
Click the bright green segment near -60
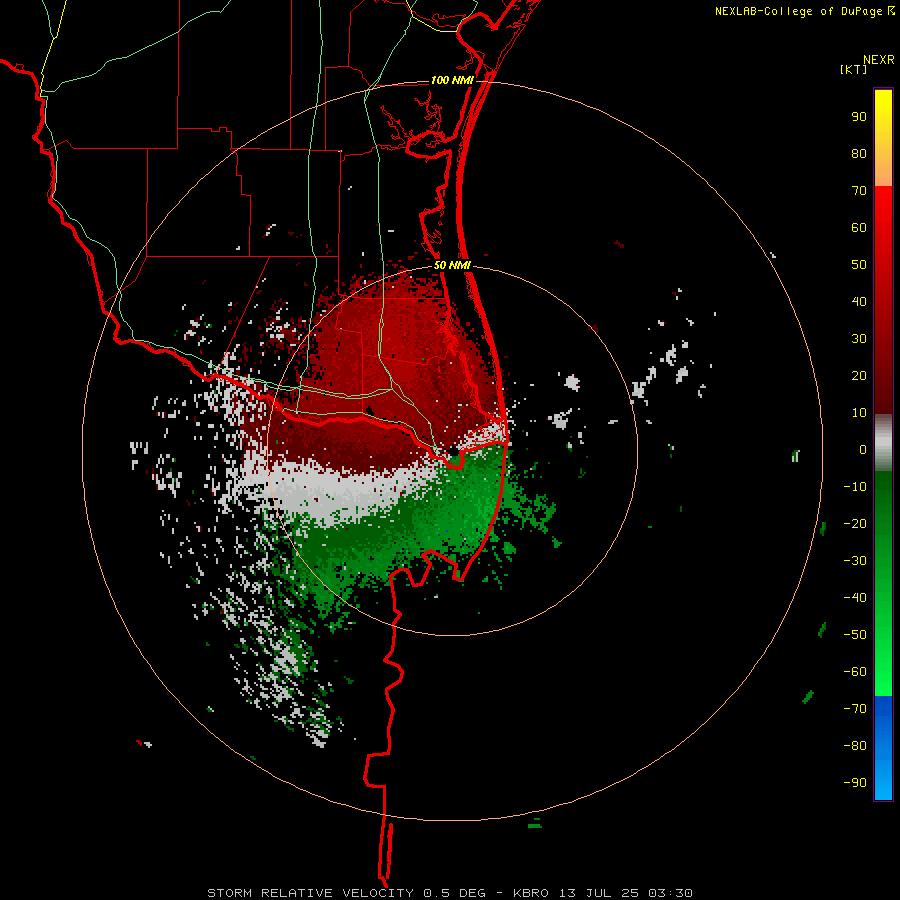[883, 677]
